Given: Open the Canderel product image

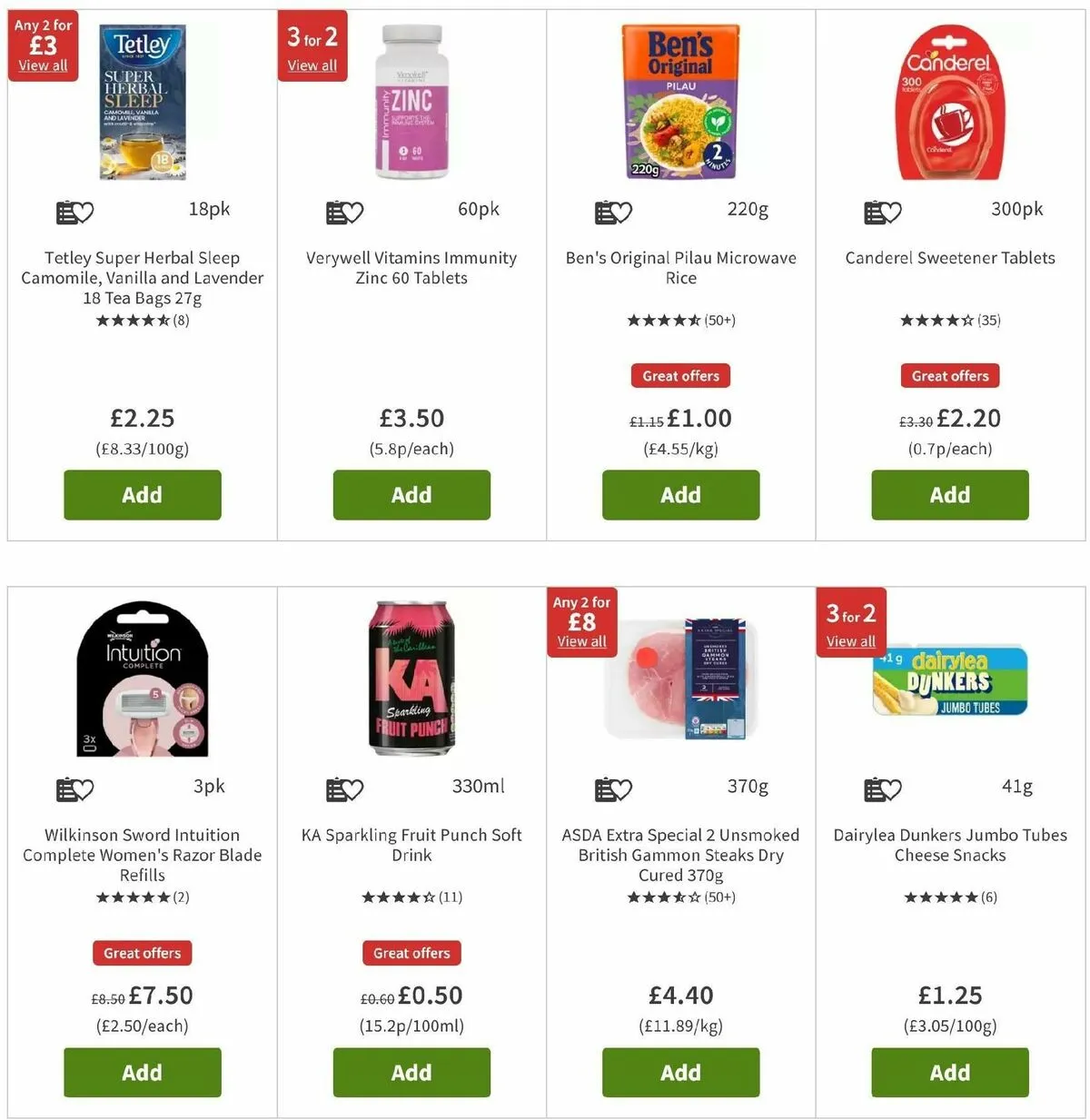Looking at the screenshot, I should pos(950,103).
